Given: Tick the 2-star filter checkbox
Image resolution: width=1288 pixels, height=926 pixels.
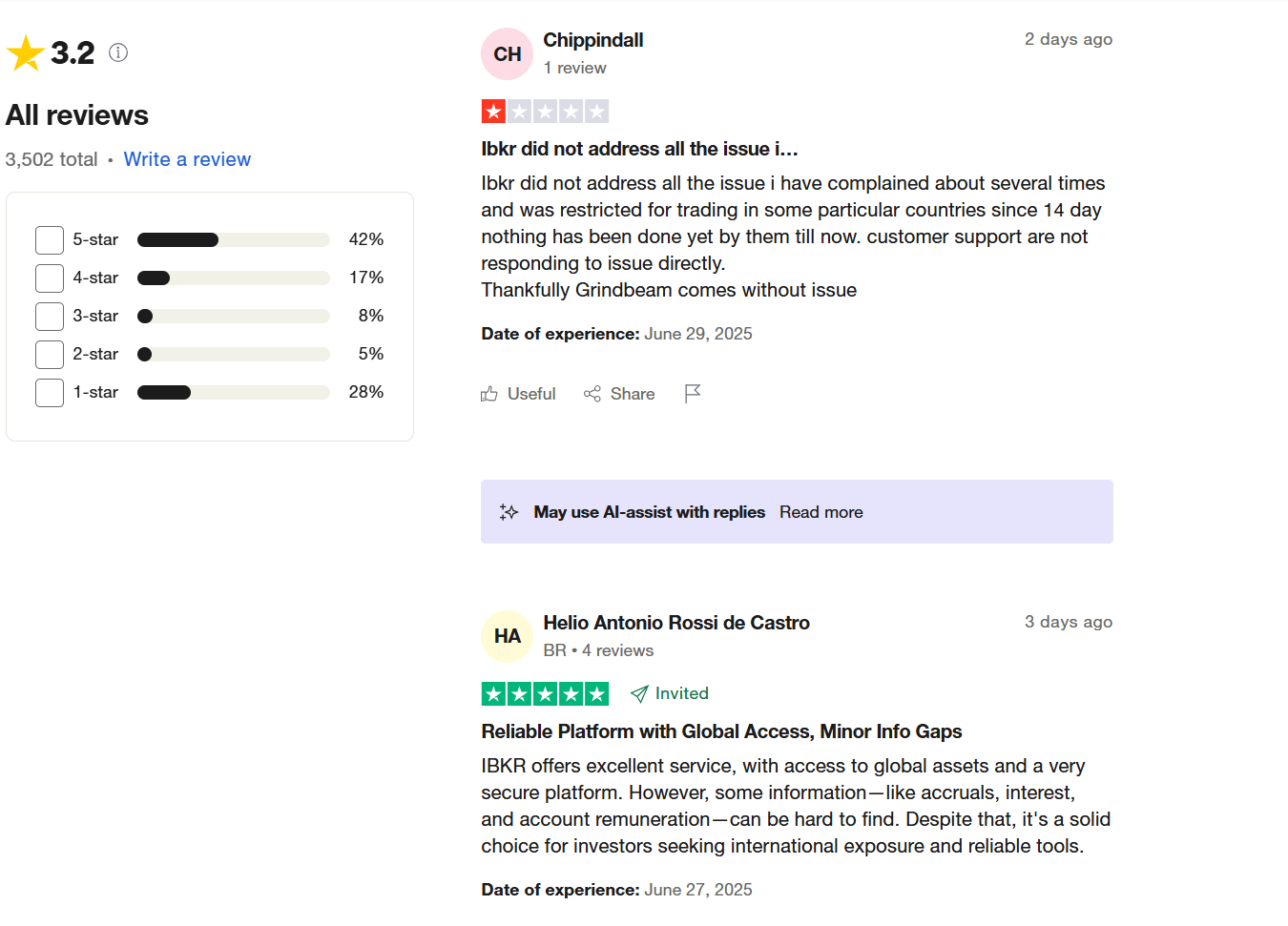Looking at the screenshot, I should pos(50,355).
